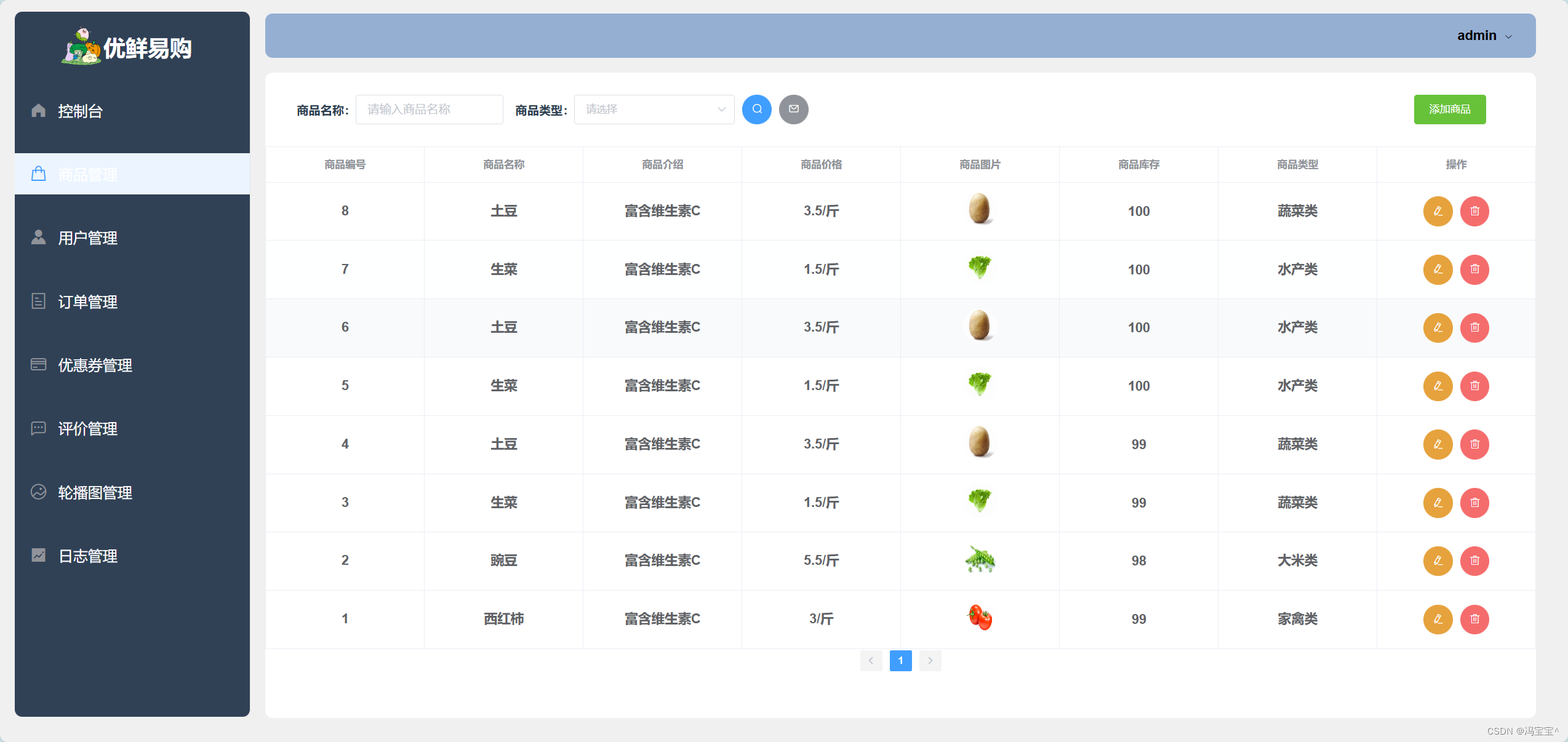Open 轮播图管理 from sidebar

point(95,493)
